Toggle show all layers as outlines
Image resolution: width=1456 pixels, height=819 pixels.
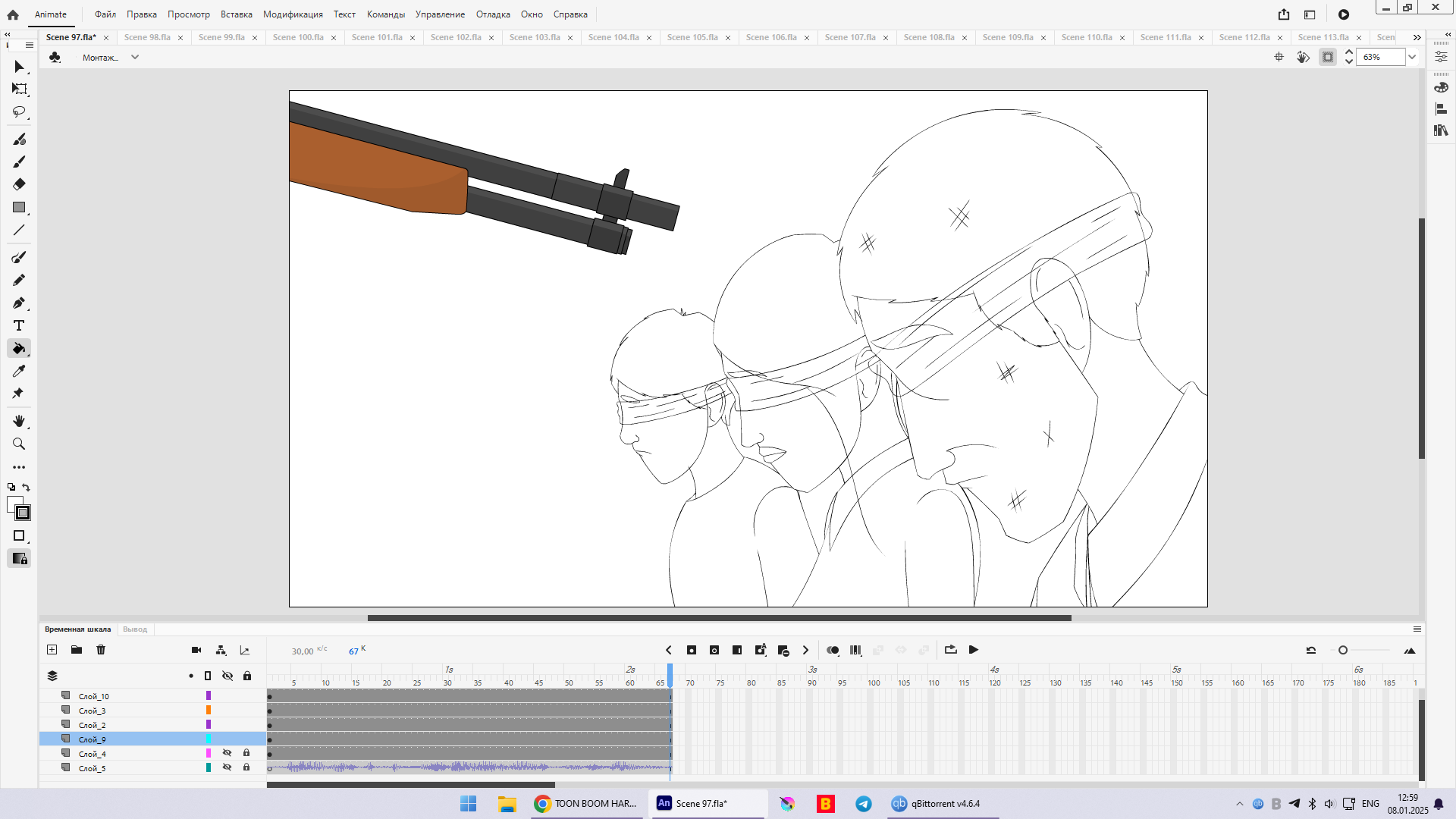[x=208, y=676]
